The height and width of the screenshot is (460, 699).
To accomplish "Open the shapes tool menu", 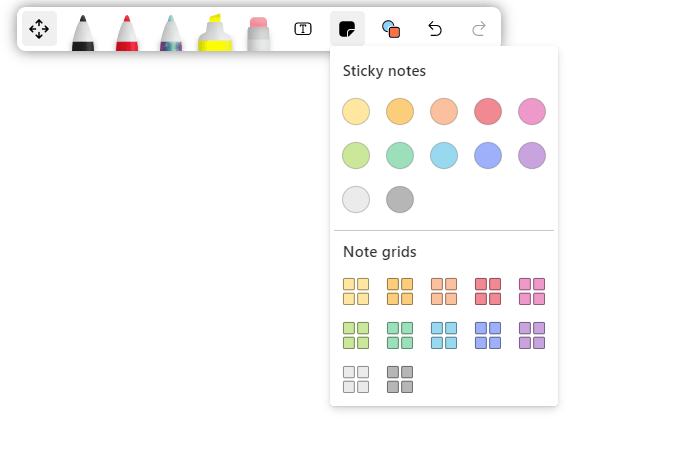I will (x=391, y=29).
